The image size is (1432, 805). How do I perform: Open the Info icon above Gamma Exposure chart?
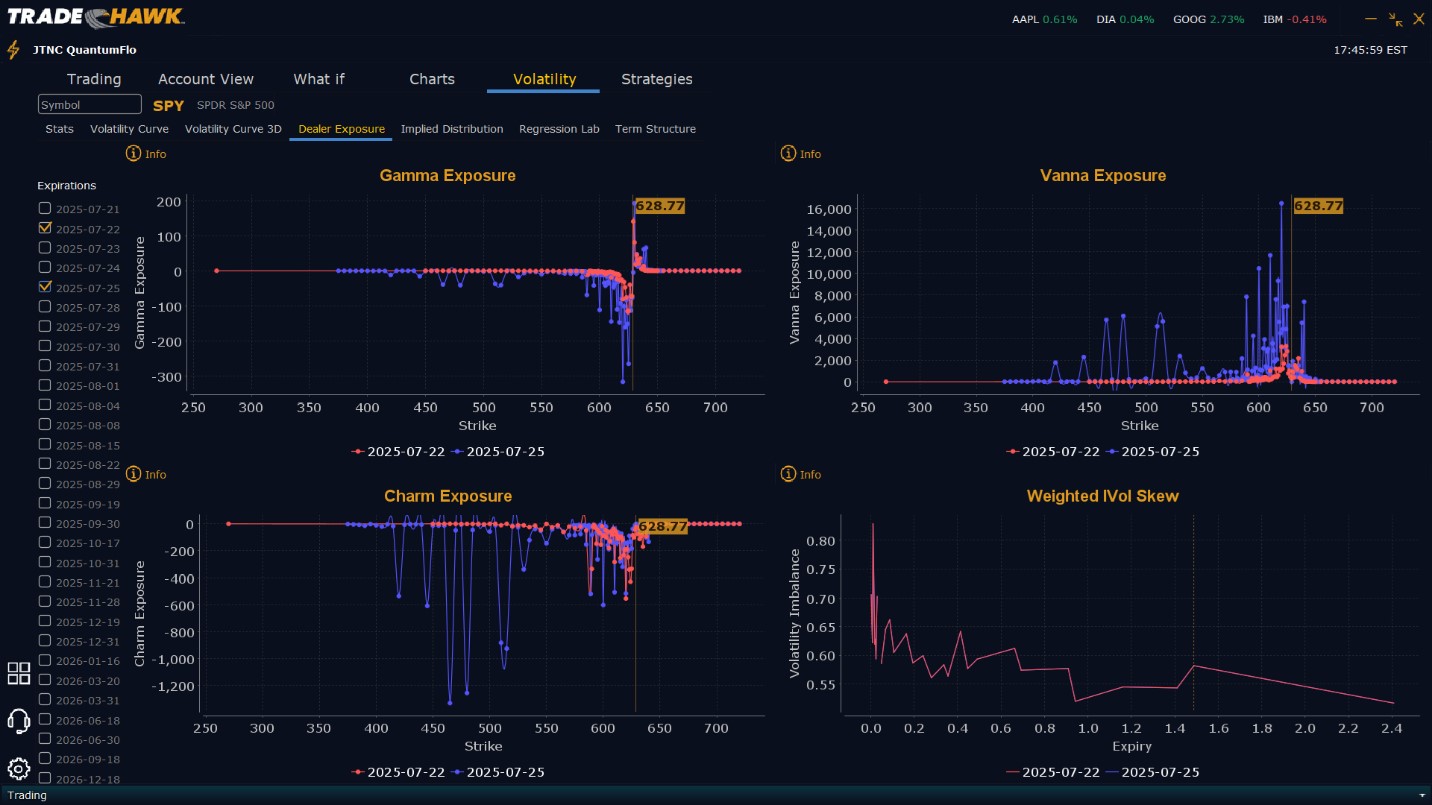pos(132,154)
